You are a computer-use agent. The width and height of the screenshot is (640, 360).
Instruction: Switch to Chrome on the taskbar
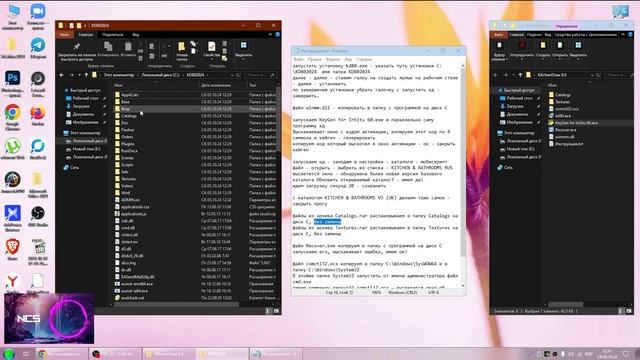click(x=61, y=354)
